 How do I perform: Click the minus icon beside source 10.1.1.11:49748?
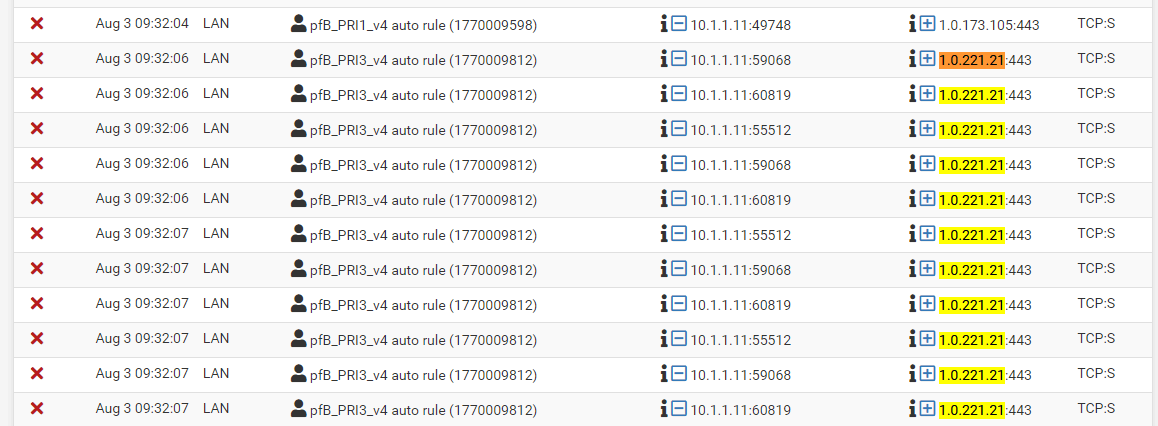pyautogui.click(x=679, y=23)
